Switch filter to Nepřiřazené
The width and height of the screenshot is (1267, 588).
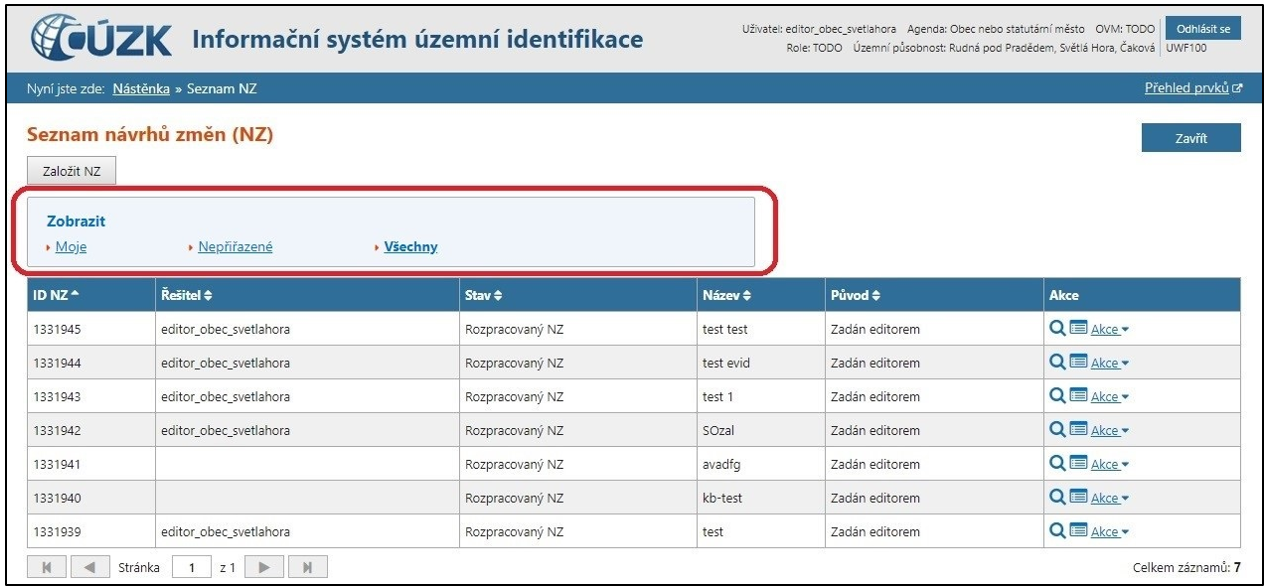point(235,247)
